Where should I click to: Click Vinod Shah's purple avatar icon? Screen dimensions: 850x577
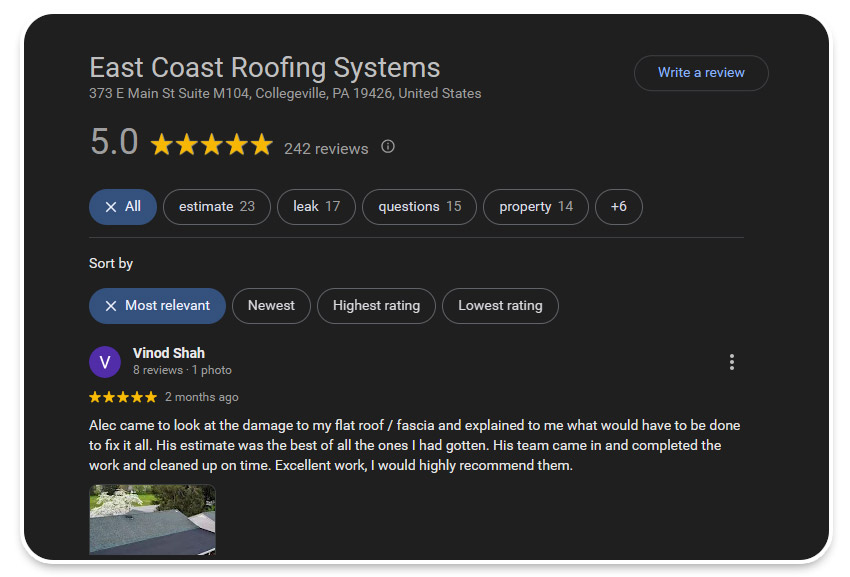click(105, 362)
